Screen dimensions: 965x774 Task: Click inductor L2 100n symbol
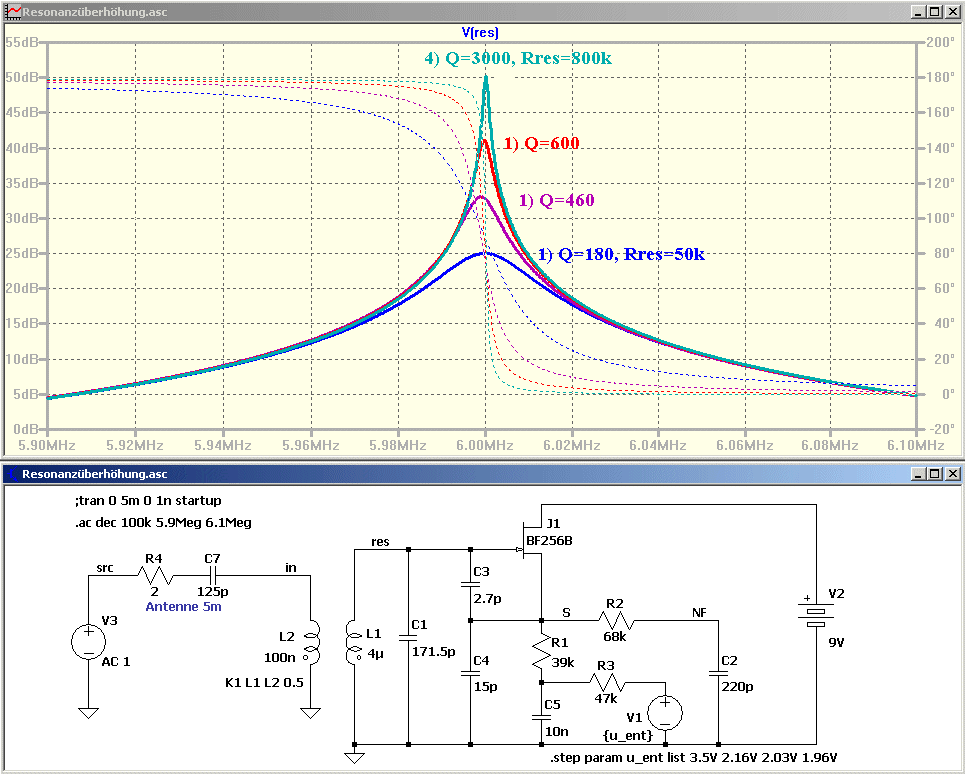pos(311,642)
